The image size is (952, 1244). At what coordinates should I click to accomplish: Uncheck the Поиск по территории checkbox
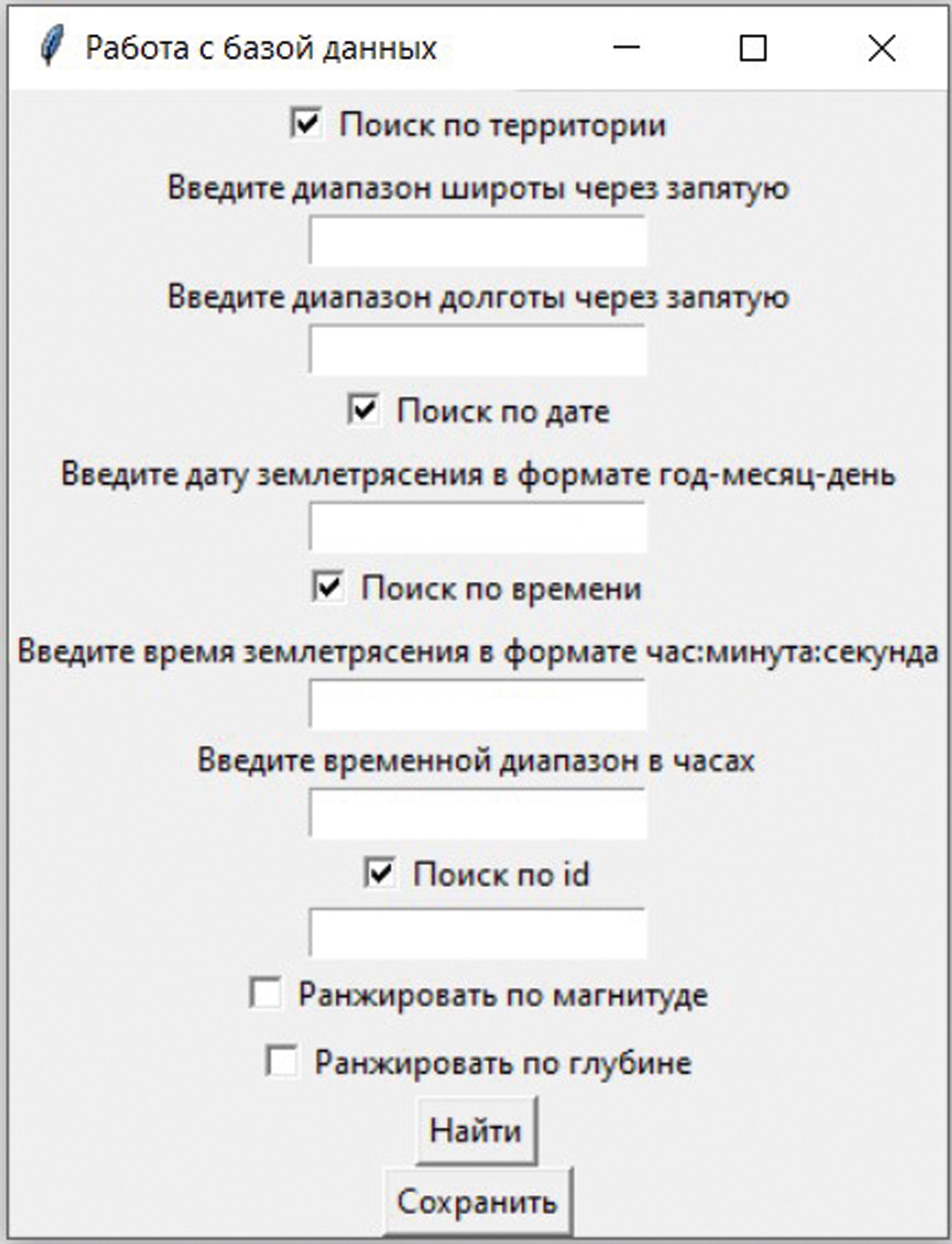[306, 124]
